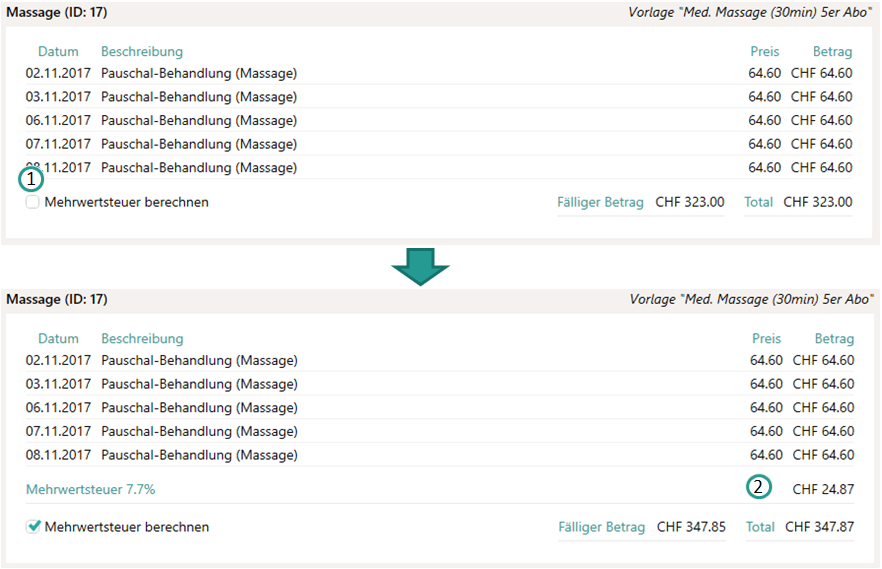Image resolution: width=882 pixels, height=569 pixels.
Task: Click the circled number 1 callout marker
Action: point(31,180)
